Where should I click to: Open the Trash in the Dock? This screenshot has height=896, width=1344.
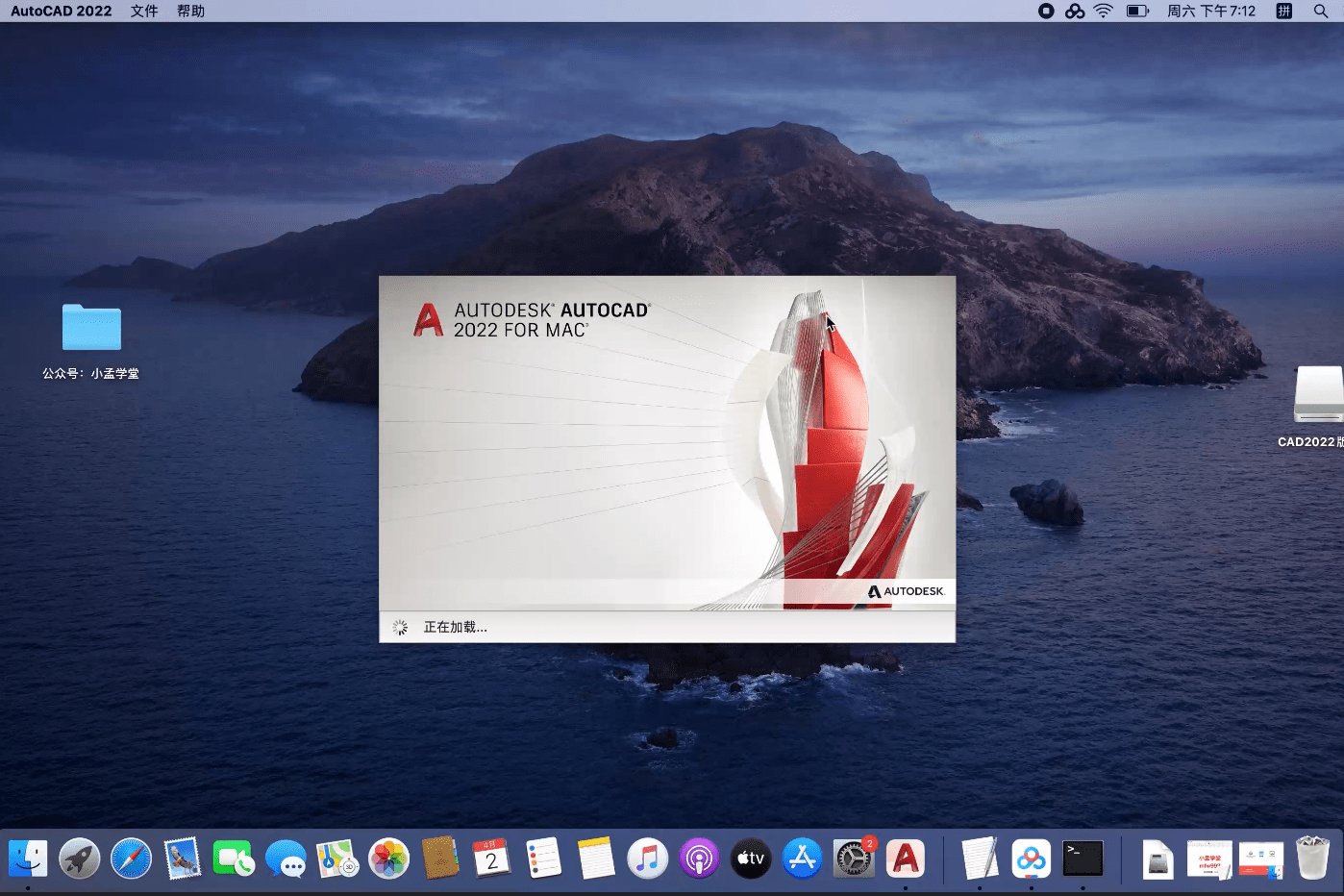[1312, 859]
